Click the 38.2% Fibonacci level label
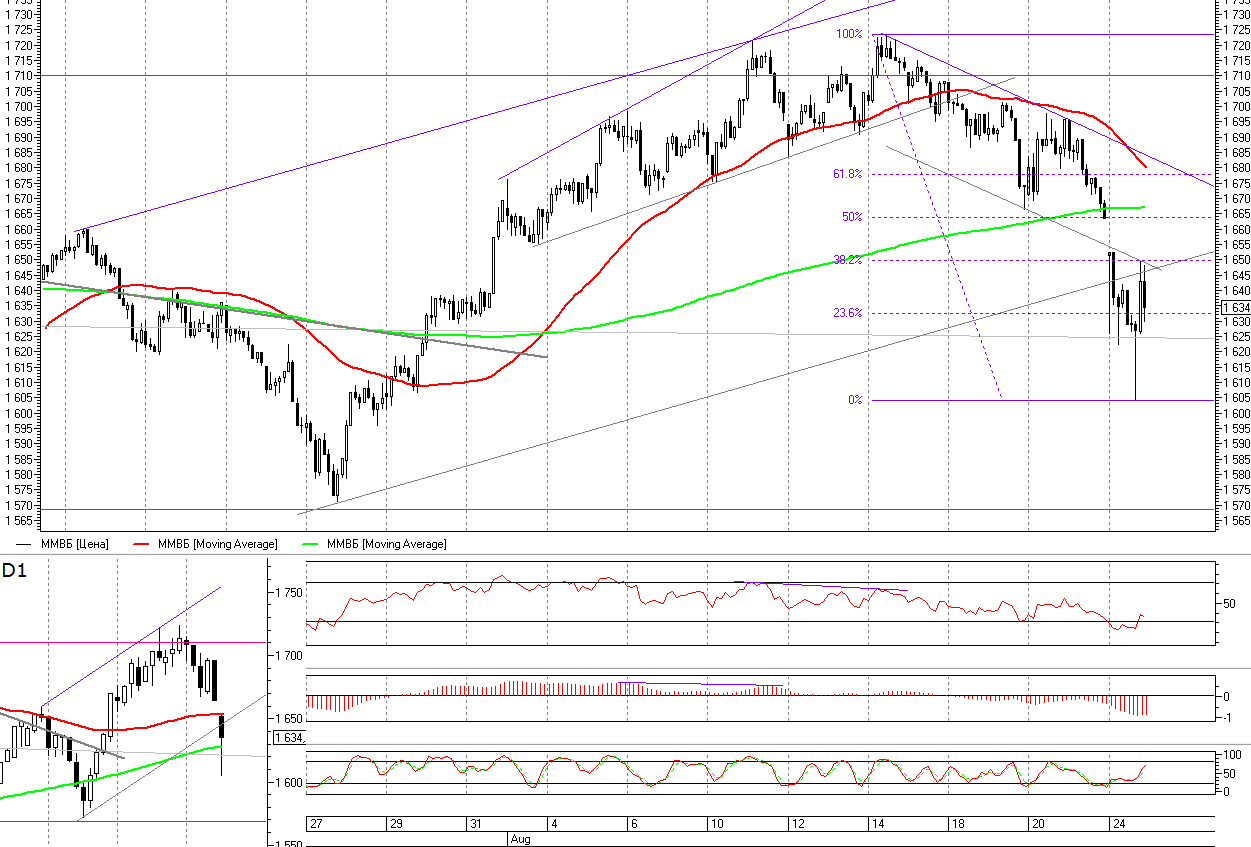Screen dimensions: 1251x847 click(x=847, y=260)
